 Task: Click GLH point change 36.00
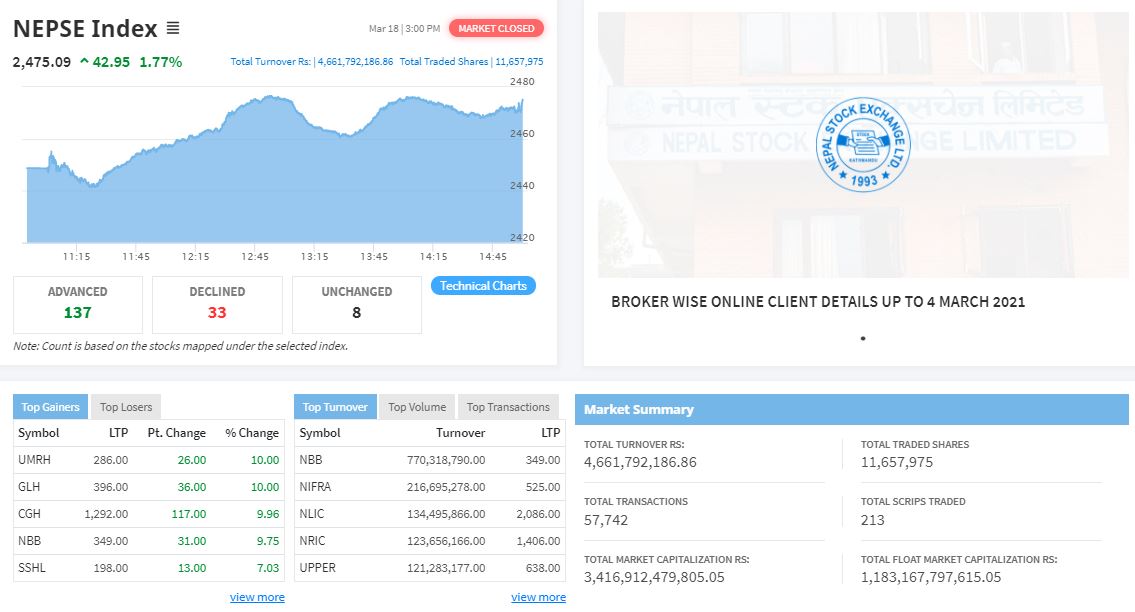pyautogui.click(x=192, y=487)
